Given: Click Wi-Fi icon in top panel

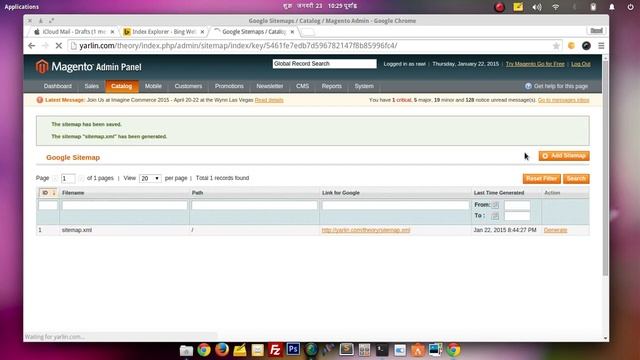Looking at the screenshot, I should (x=556, y=7).
